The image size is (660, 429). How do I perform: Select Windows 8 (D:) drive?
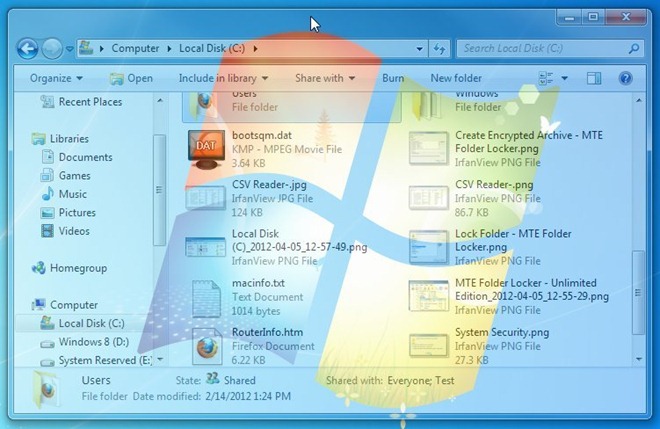[85, 342]
